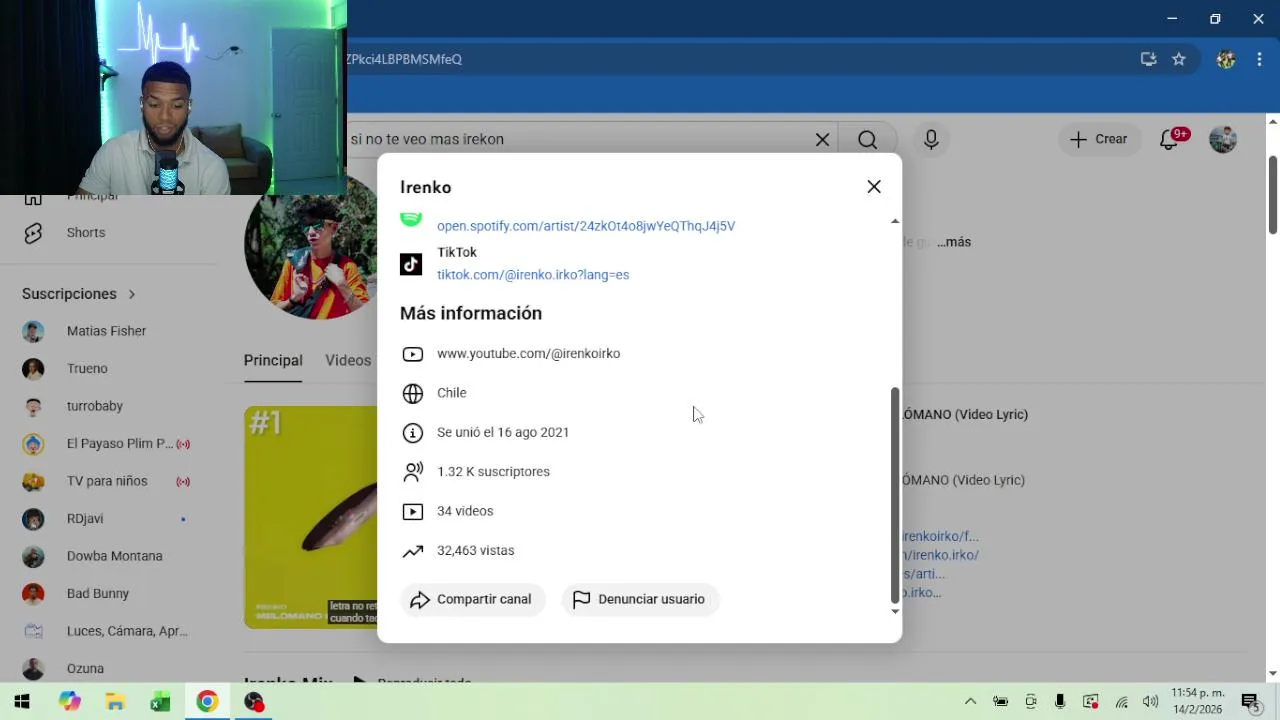Click the taskbar clock and date

coord(1198,701)
